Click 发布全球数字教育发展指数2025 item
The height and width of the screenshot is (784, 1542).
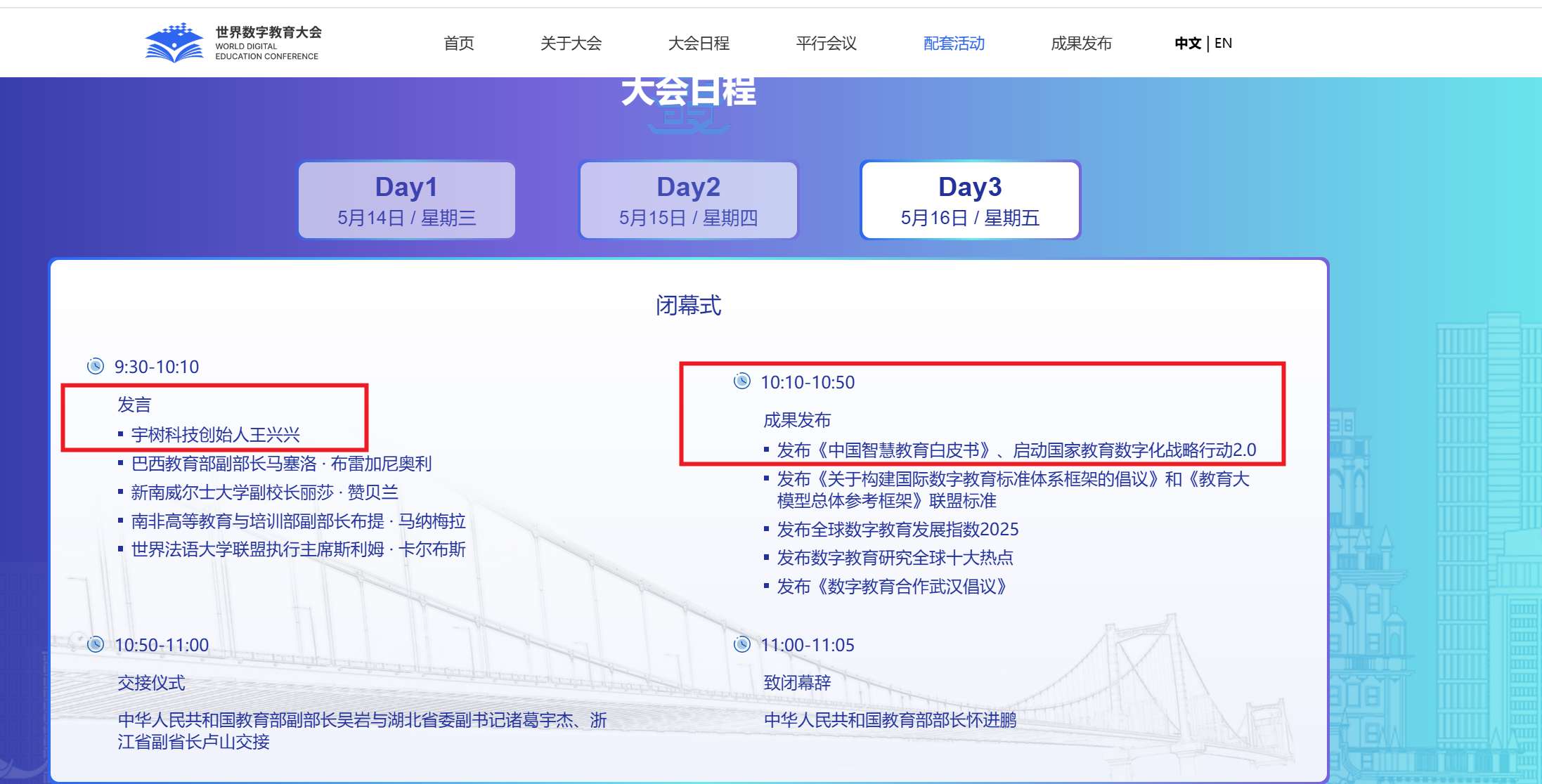click(898, 529)
